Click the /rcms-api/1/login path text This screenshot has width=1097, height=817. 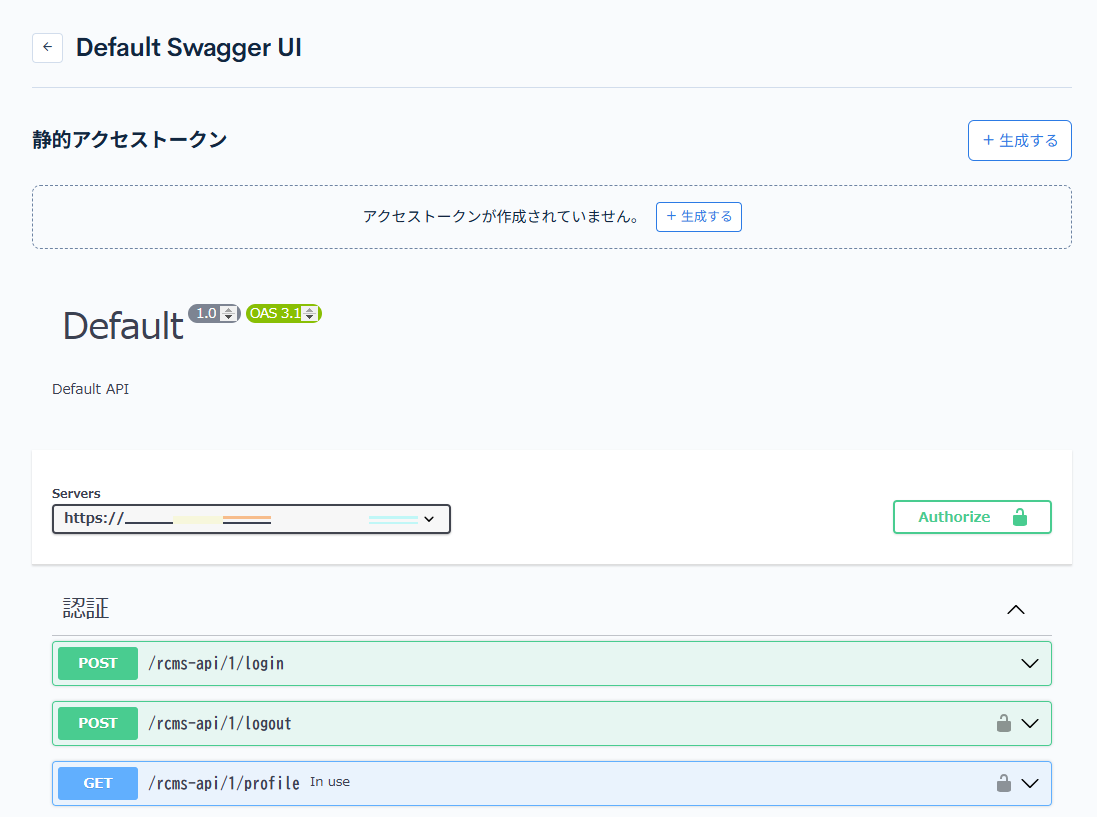[x=216, y=663]
